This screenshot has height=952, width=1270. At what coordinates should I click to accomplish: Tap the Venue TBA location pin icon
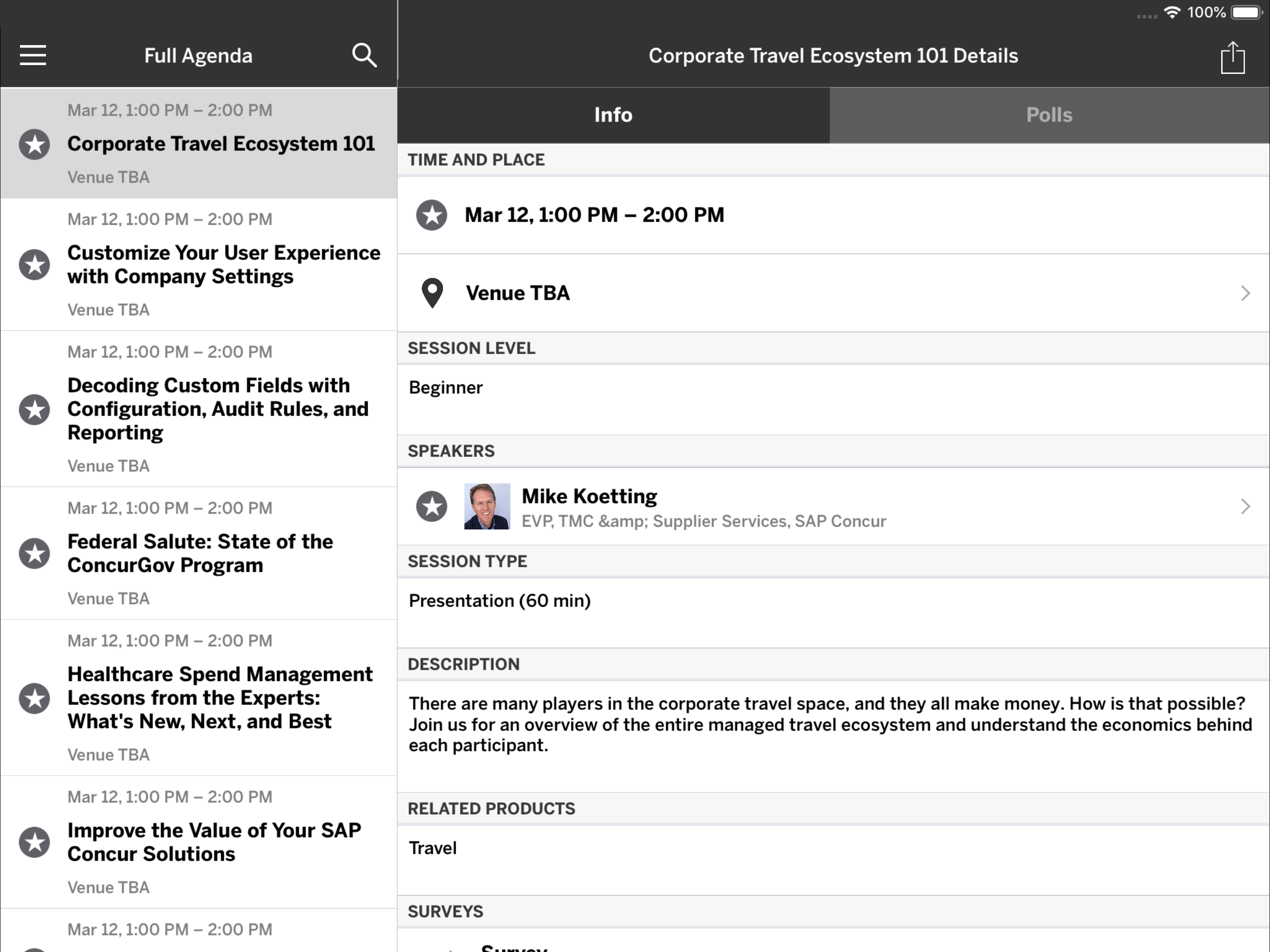pos(432,293)
